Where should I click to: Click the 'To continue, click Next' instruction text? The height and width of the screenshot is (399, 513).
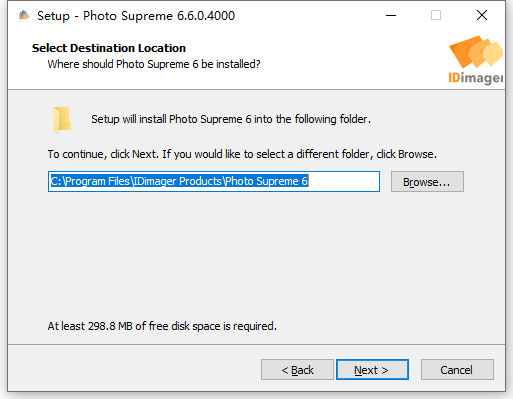tap(242, 154)
